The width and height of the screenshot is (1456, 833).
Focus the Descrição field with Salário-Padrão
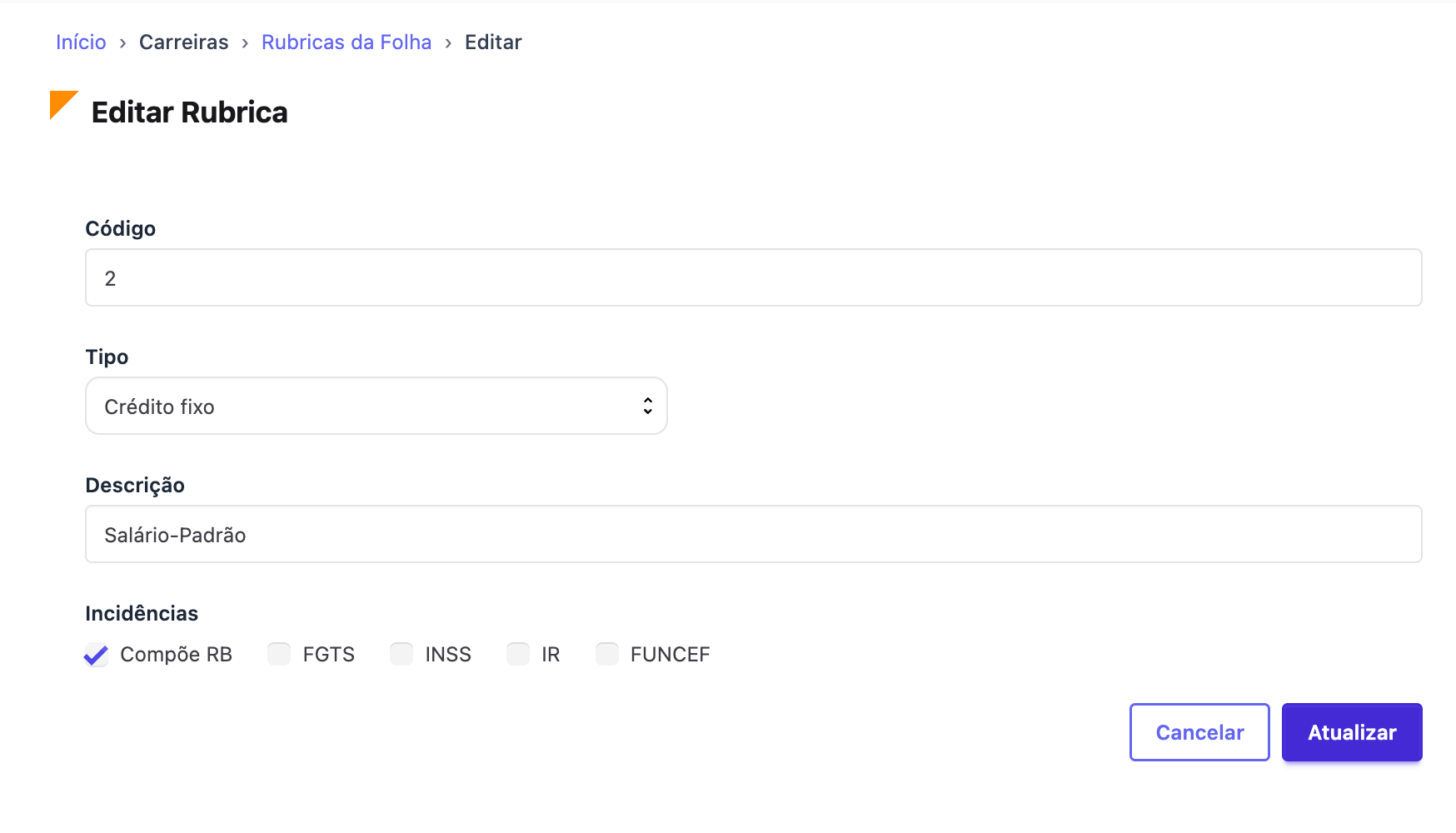coord(754,534)
